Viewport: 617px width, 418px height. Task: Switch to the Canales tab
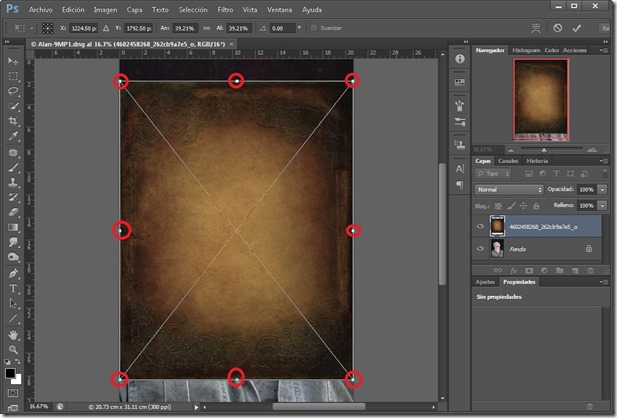tap(509, 160)
